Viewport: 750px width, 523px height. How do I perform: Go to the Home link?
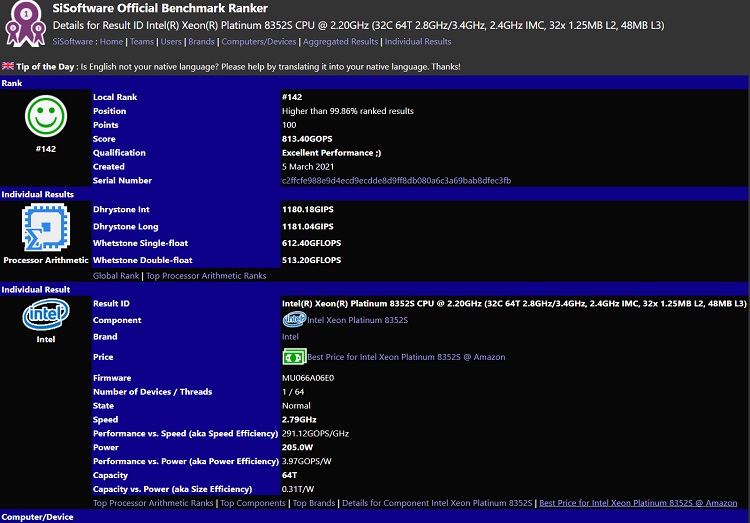tap(111, 42)
